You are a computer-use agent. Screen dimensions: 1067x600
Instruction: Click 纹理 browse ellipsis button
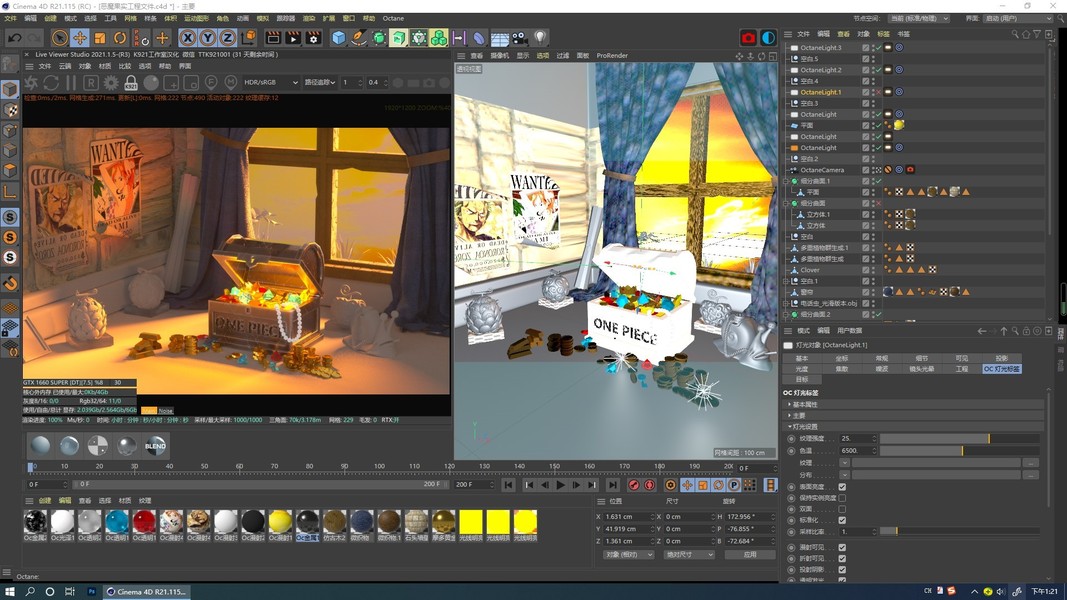pyautogui.click(x=1032, y=463)
